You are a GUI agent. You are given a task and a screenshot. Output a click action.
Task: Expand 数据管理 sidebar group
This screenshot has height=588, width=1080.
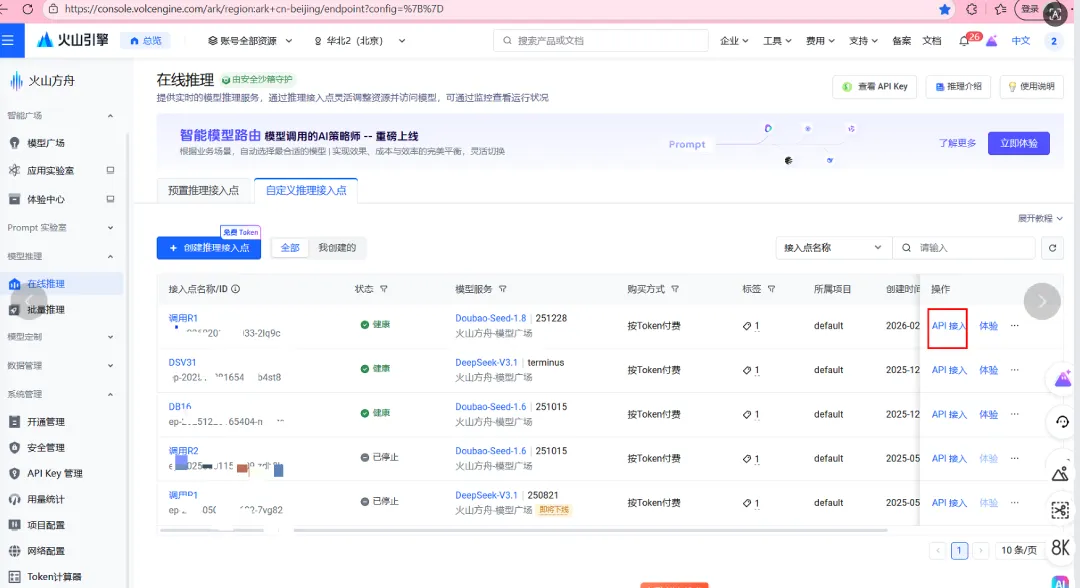[61, 366]
